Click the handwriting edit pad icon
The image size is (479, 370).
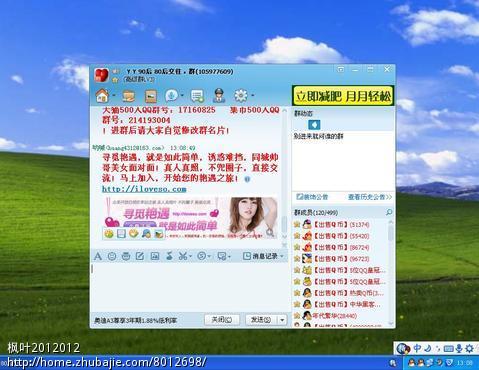pyautogui.click(x=140, y=256)
